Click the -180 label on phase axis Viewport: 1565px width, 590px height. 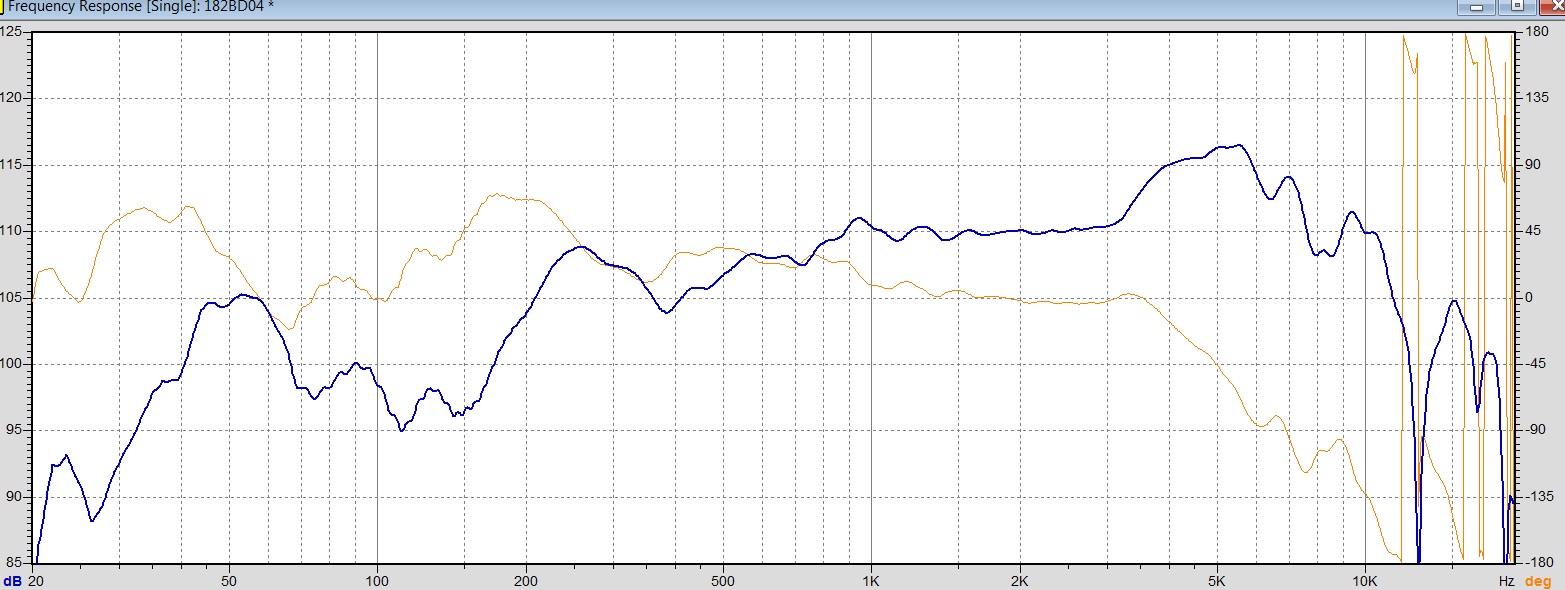click(x=1537, y=563)
